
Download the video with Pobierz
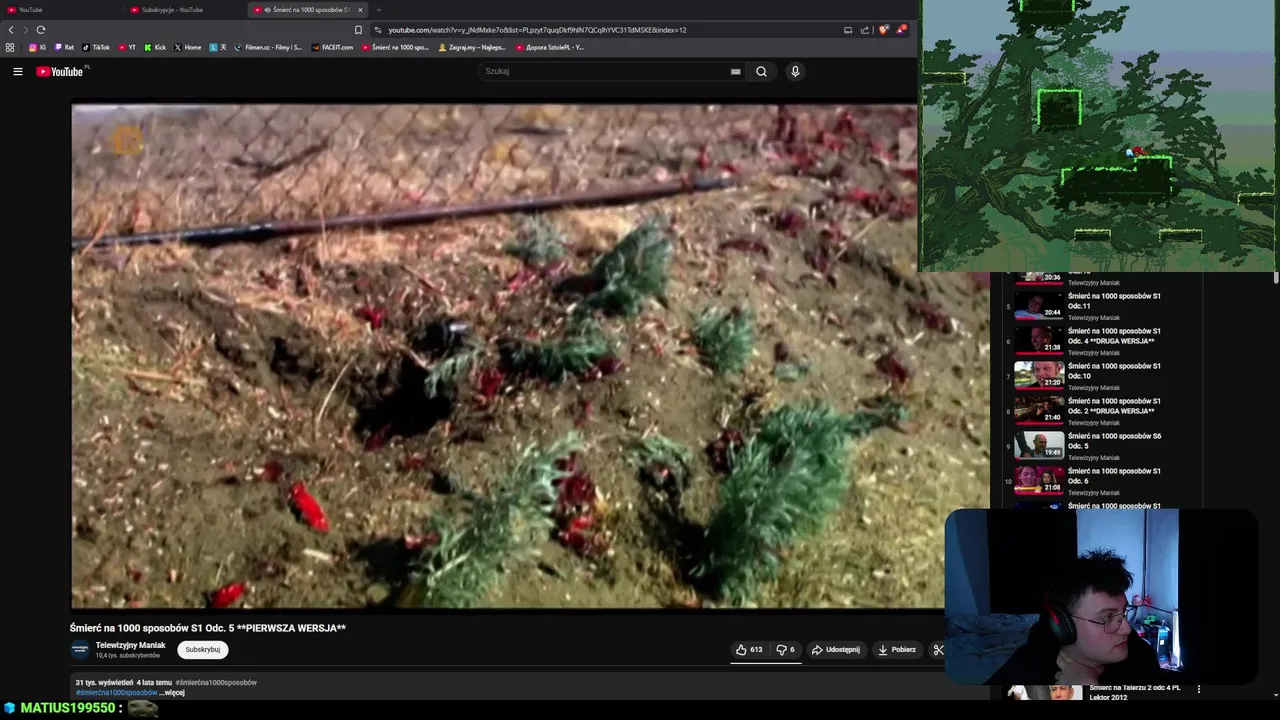point(897,650)
